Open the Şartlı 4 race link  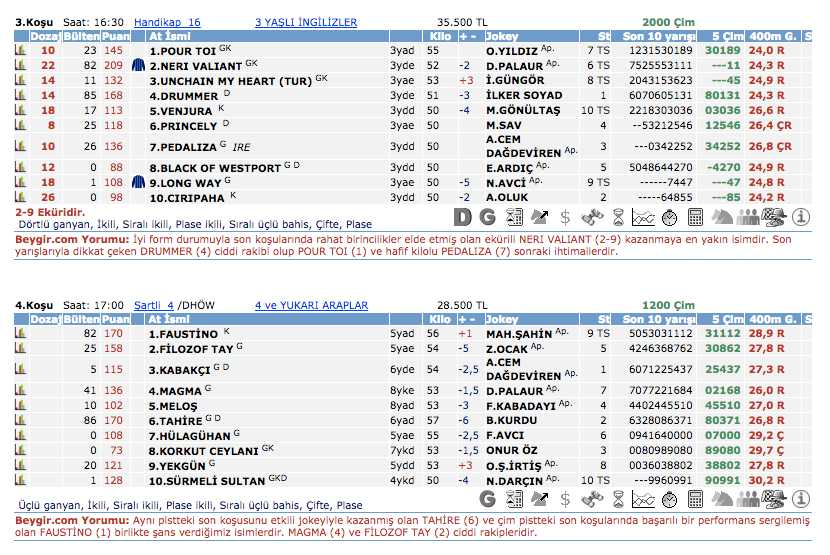click(154, 305)
